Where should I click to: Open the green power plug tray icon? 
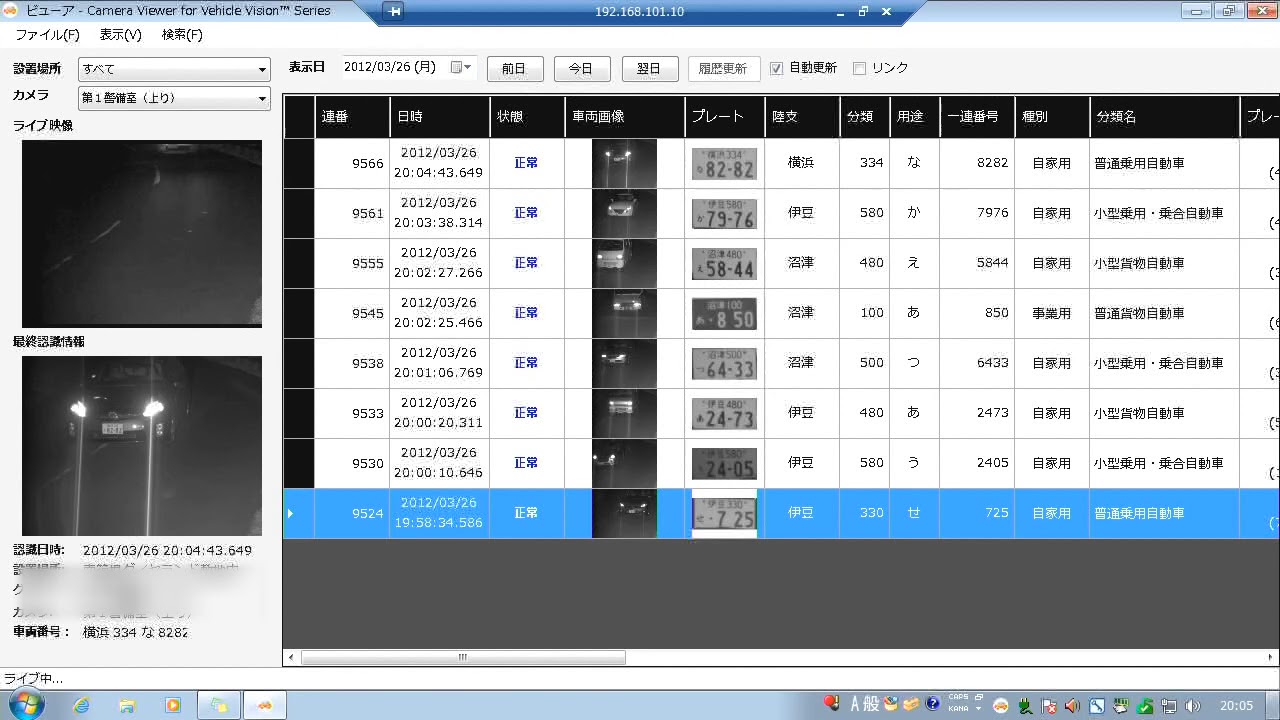pyautogui.click(x=1026, y=705)
